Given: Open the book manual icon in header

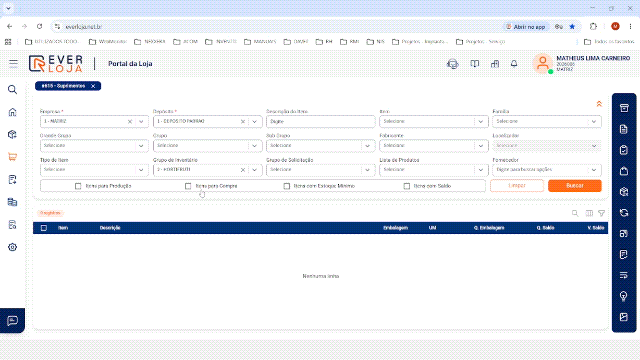Looking at the screenshot, I should point(474,64).
